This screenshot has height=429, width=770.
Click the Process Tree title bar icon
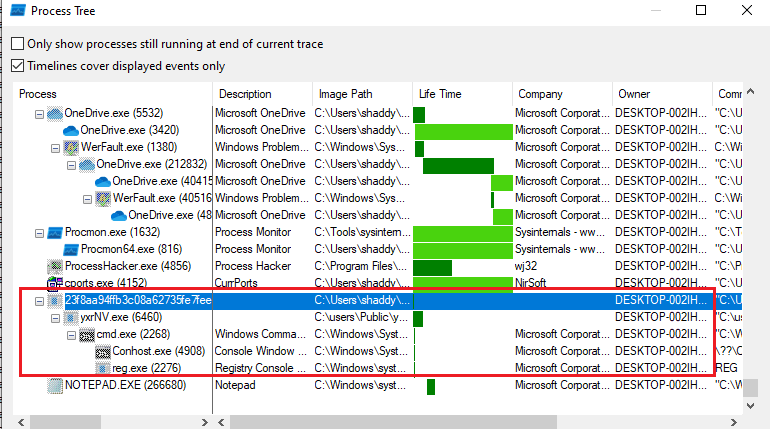[x=18, y=10]
